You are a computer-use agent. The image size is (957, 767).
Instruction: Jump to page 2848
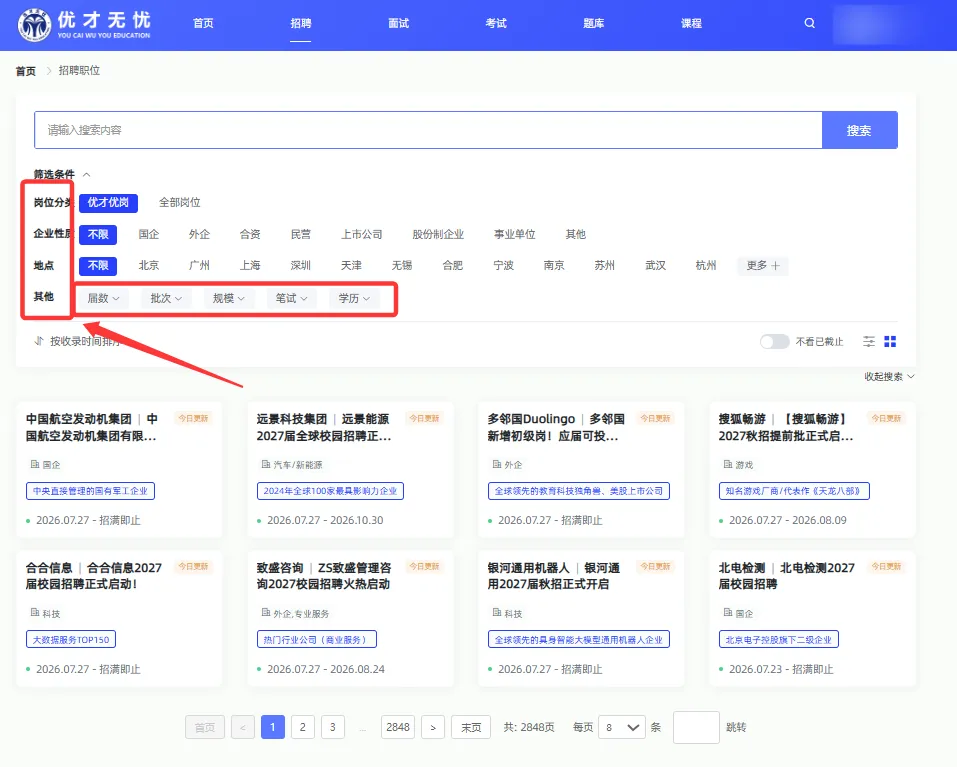[398, 727]
